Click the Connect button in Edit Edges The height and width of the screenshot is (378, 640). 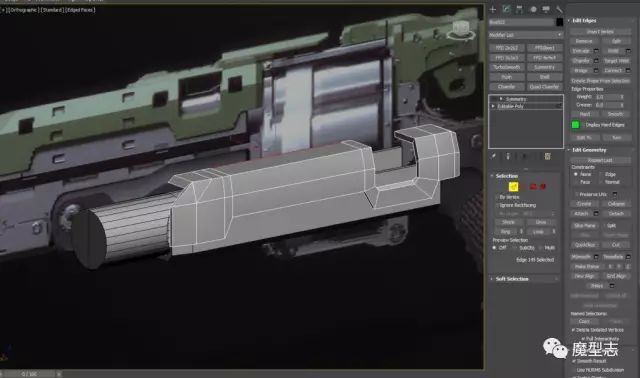[x=613, y=71]
